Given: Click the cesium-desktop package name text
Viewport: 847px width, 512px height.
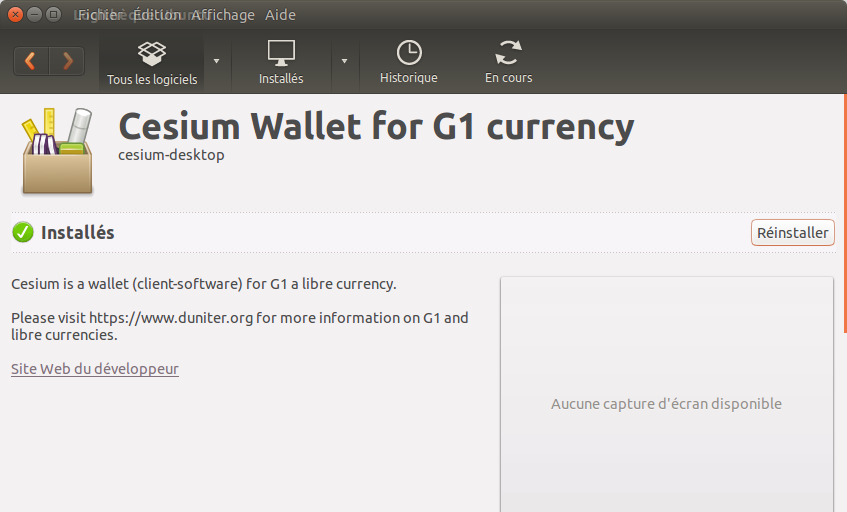Looking at the screenshot, I should pos(171,155).
